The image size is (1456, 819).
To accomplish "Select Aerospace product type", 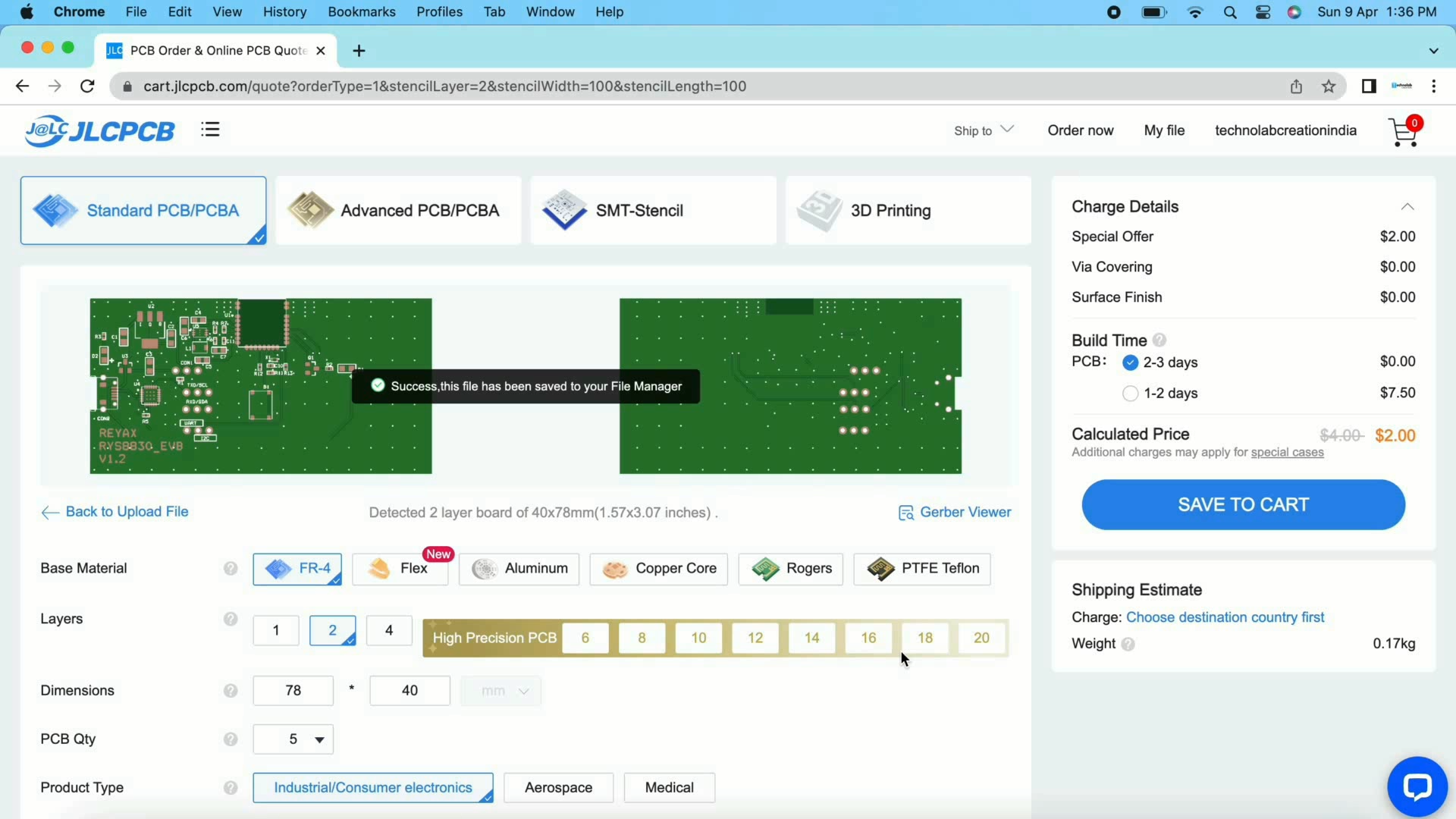I will pos(559,788).
